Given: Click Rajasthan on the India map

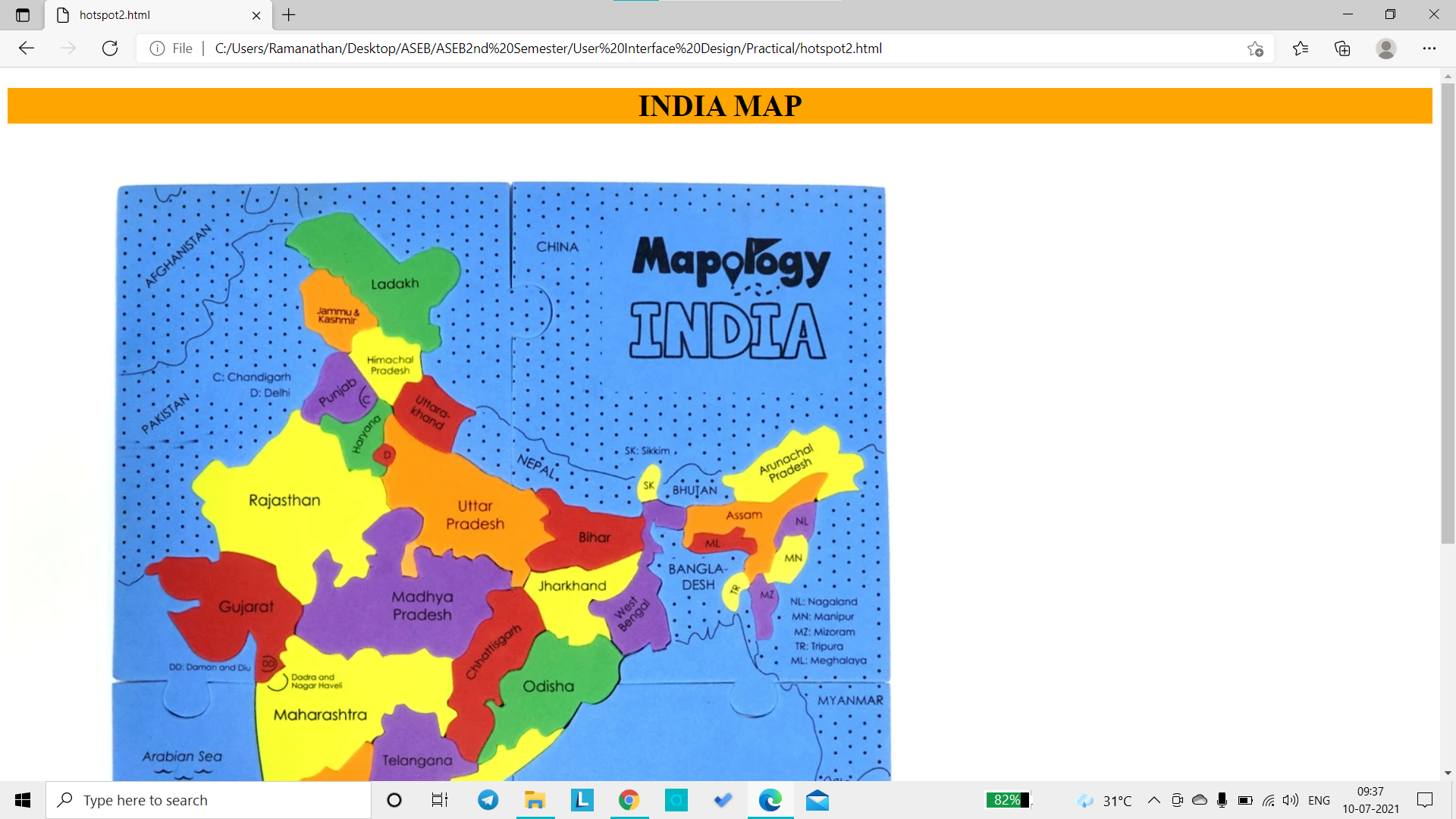Looking at the screenshot, I should click(x=284, y=500).
